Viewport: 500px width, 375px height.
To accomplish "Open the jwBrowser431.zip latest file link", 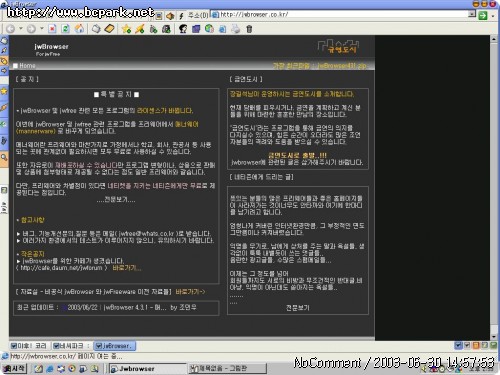I will tap(342, 66).
